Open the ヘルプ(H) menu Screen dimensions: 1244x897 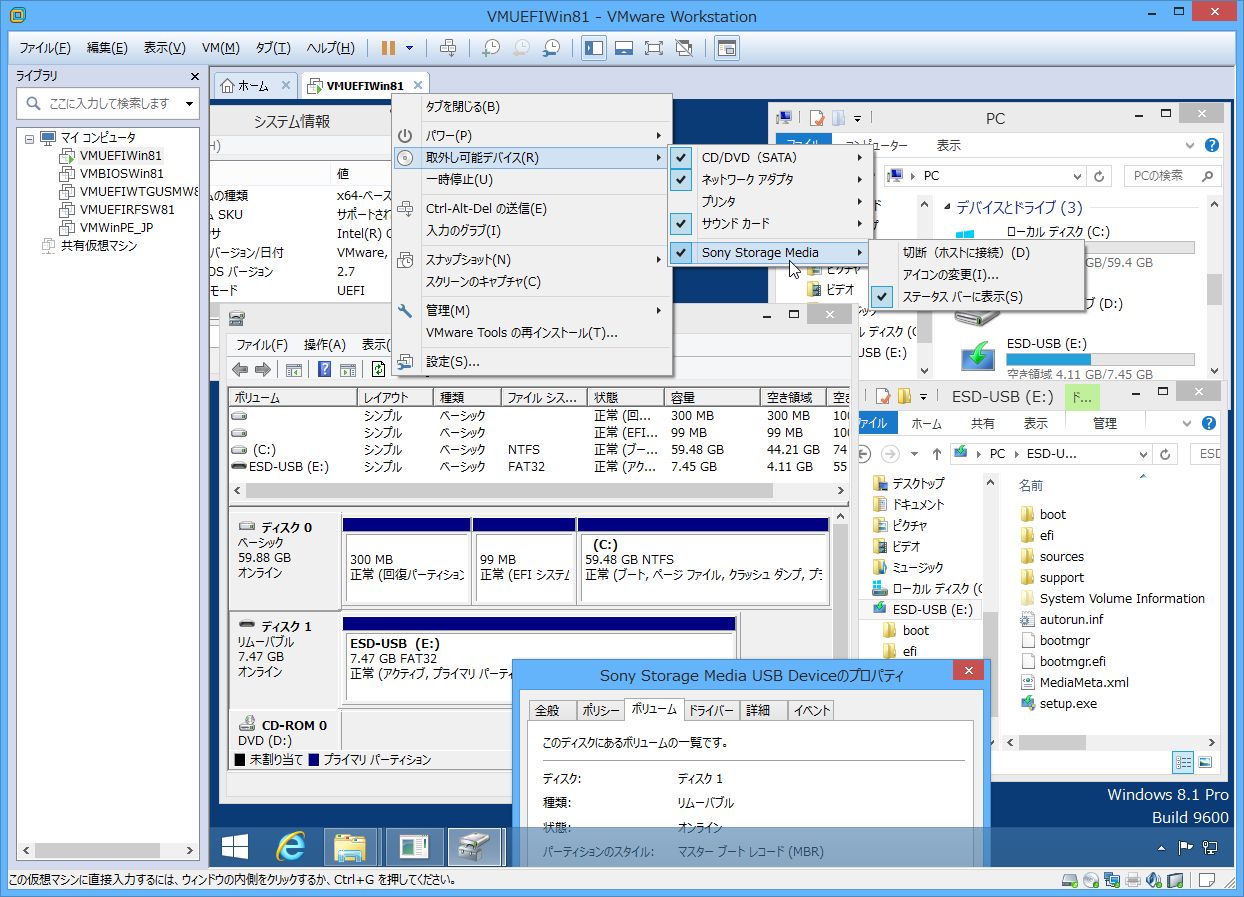pos(330,48)
